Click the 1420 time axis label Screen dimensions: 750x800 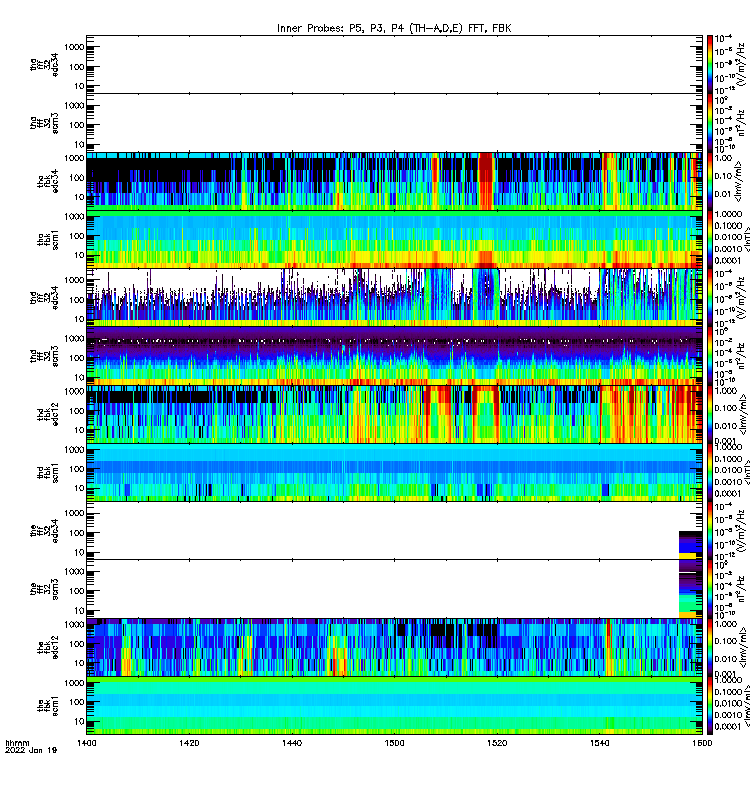tap(189, 743)
